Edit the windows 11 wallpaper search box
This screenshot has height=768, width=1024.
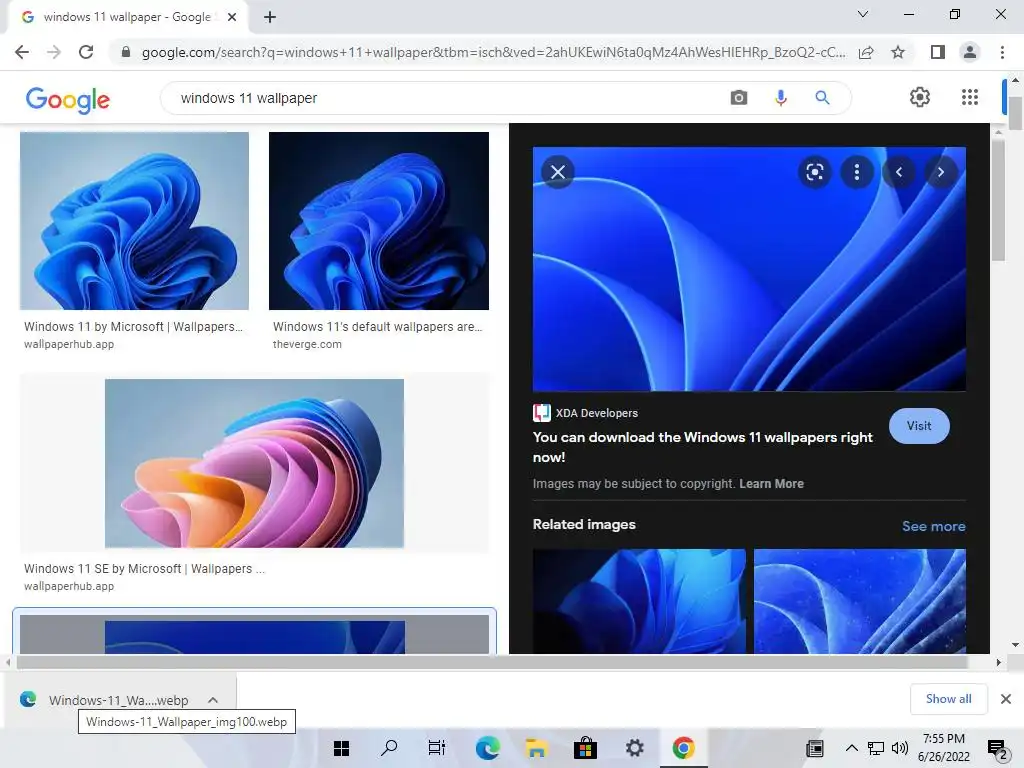[x=444, y=98]
